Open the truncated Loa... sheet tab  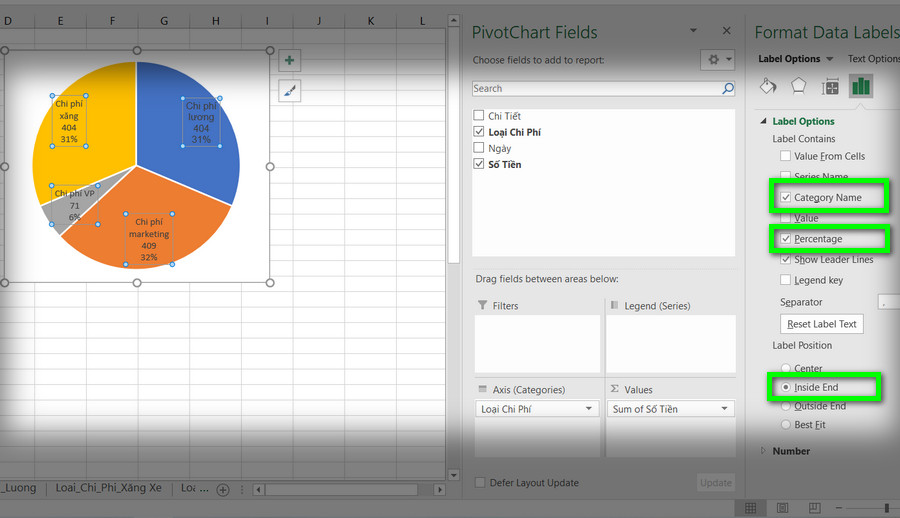click(195, 488)
